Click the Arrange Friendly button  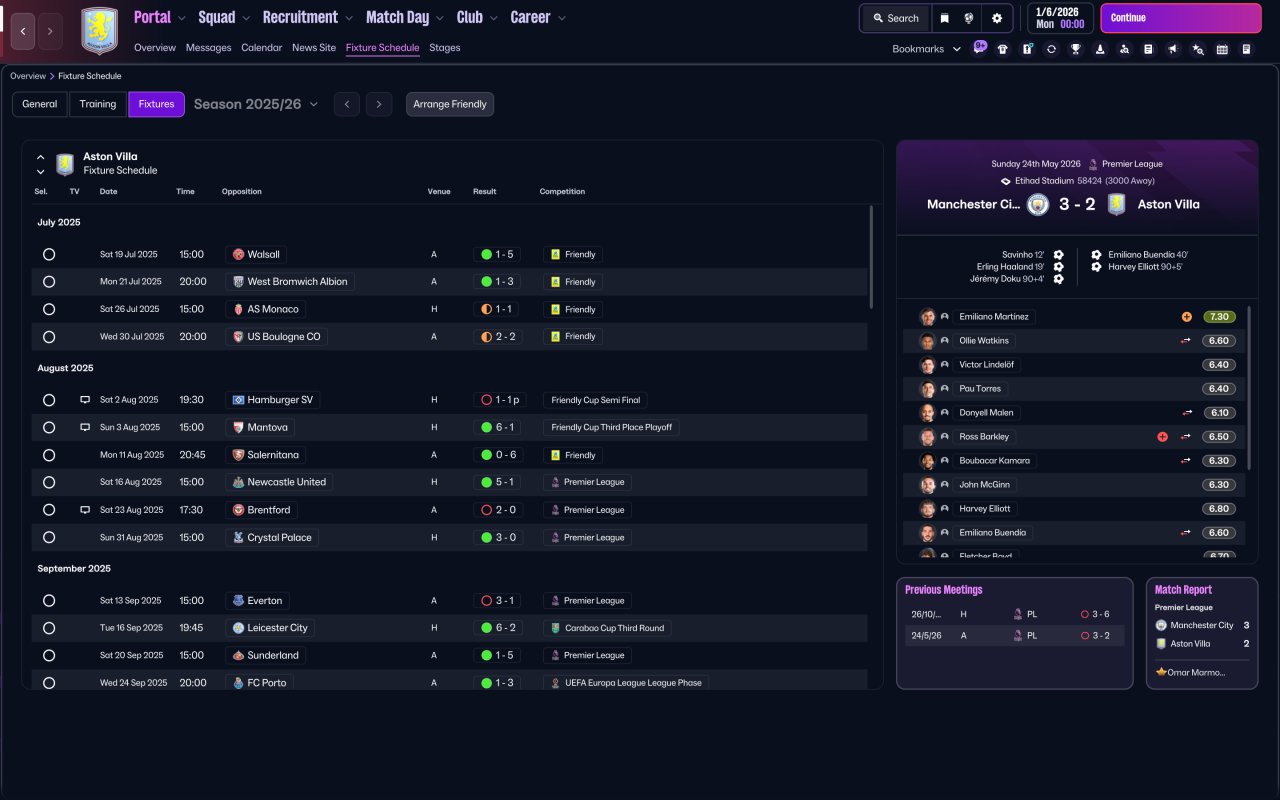click(450, 104)
